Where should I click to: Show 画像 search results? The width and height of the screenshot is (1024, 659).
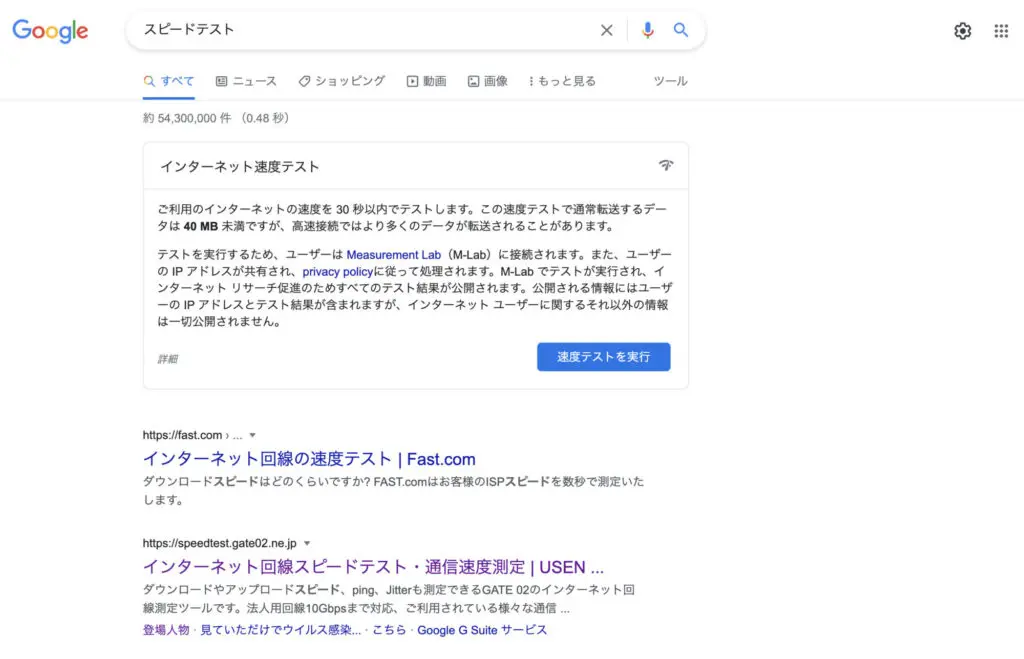coord(487,81)
